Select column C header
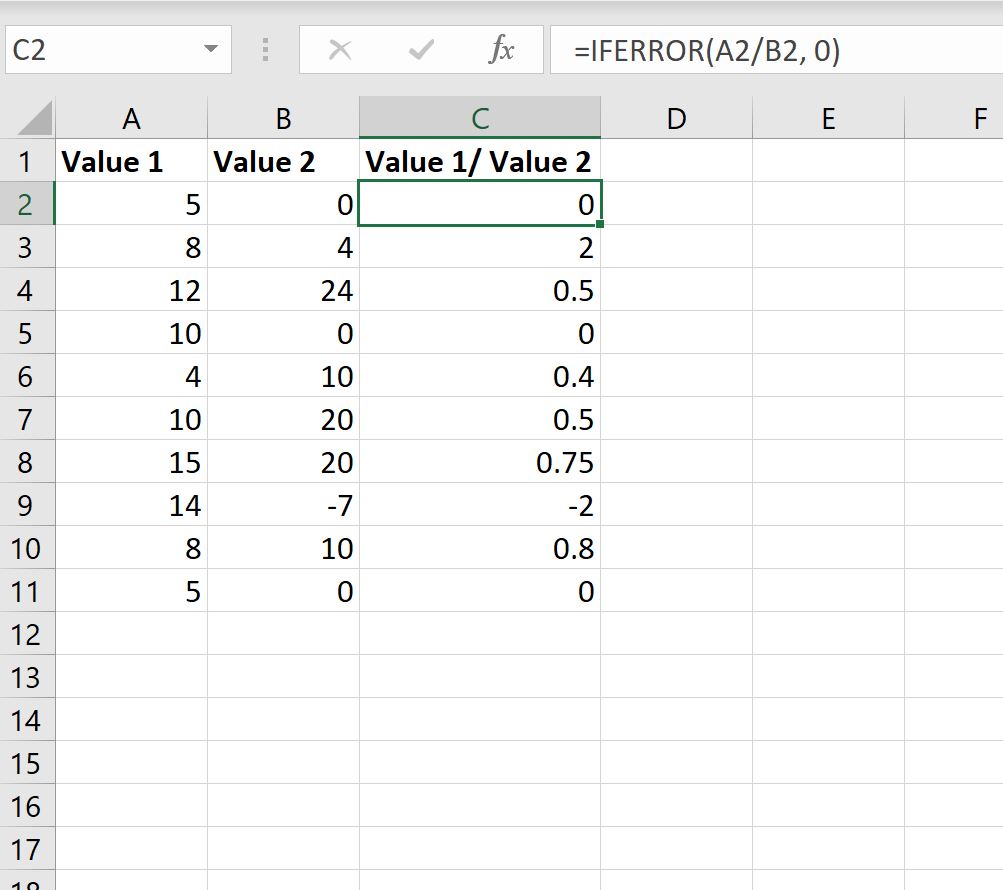This screenshot has width=1003, height=890. [x=480, y=118]
